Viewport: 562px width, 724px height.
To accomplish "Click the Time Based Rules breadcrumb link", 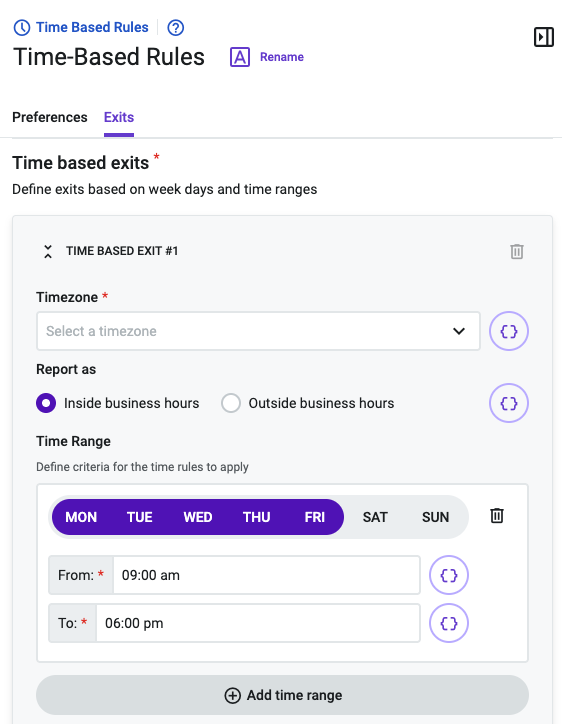I will [x=92, y=27].
